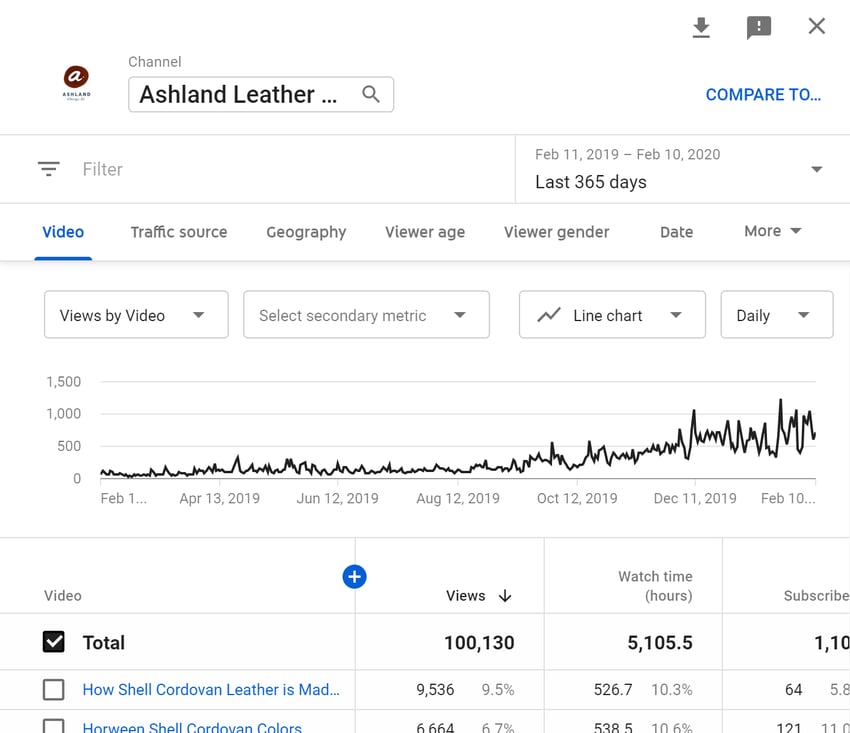The width and height of the screenshot is (850, 733).
Task: Click the Dec 11, 2019 axis label
Action: [x=695, y=498]
